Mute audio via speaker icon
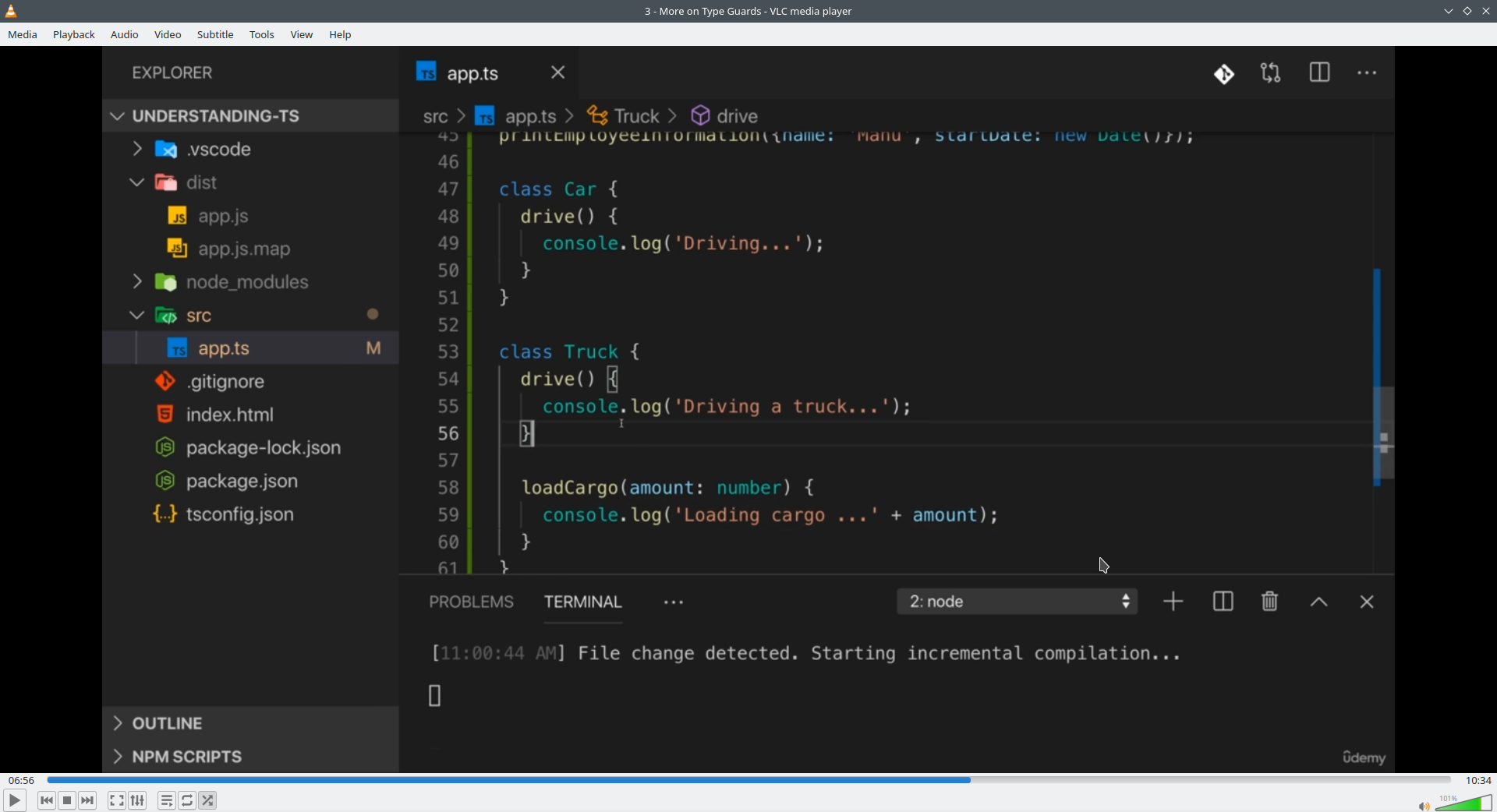Viewport: 1497px width, 812px height. (1424, 805)
